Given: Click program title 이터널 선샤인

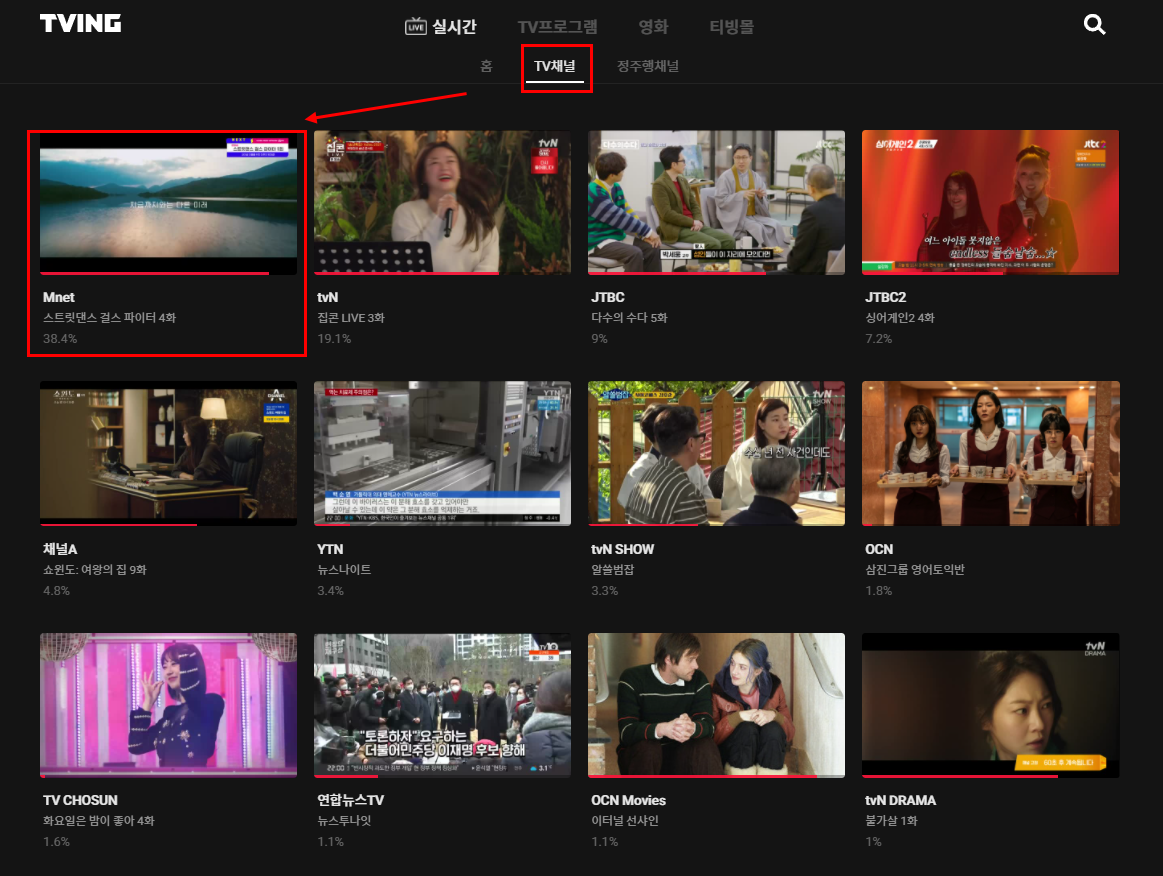Looking at the screenshot, I should (x=625, y=820).
